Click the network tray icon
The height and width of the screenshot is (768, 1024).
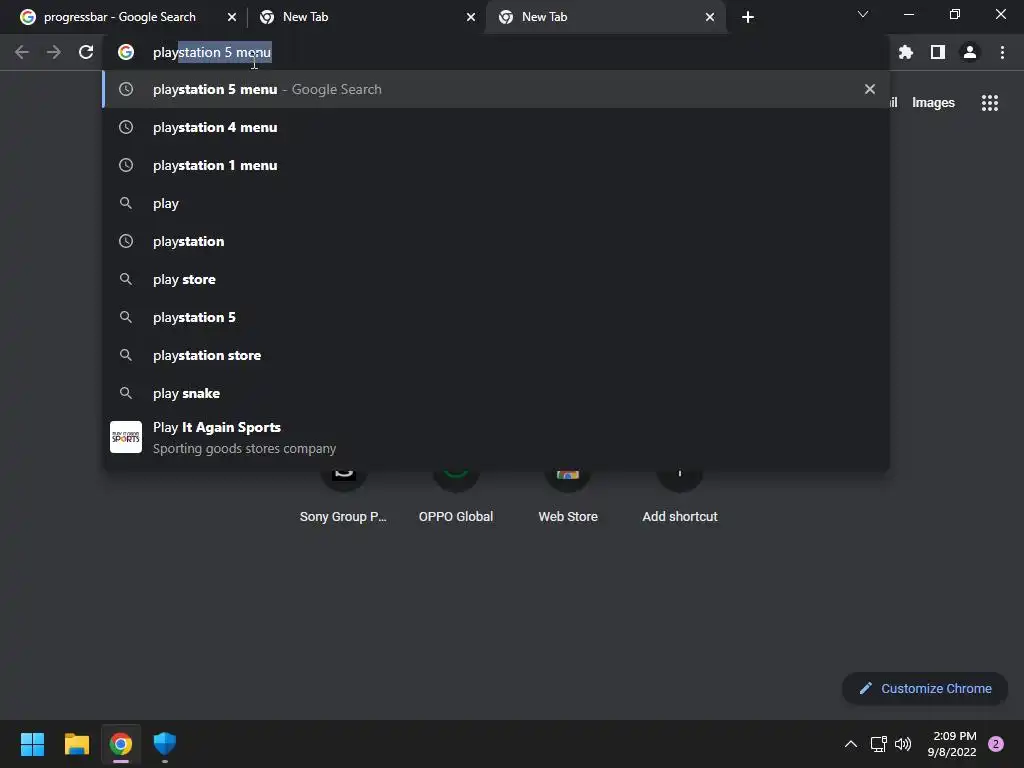click(x=879, y=744)
